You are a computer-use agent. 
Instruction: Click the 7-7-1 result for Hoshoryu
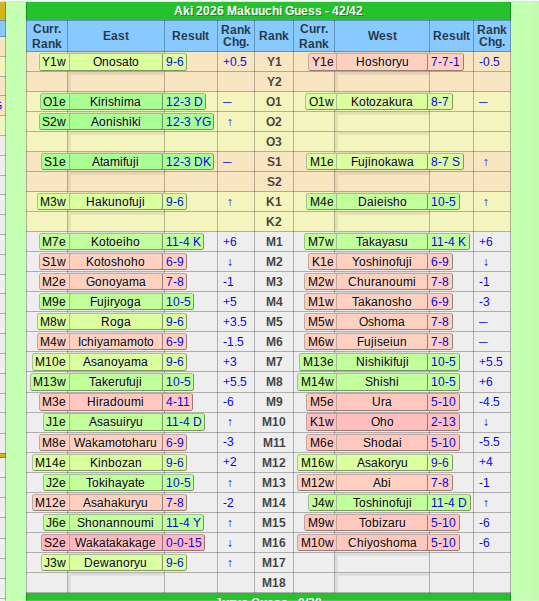point(445,62)
